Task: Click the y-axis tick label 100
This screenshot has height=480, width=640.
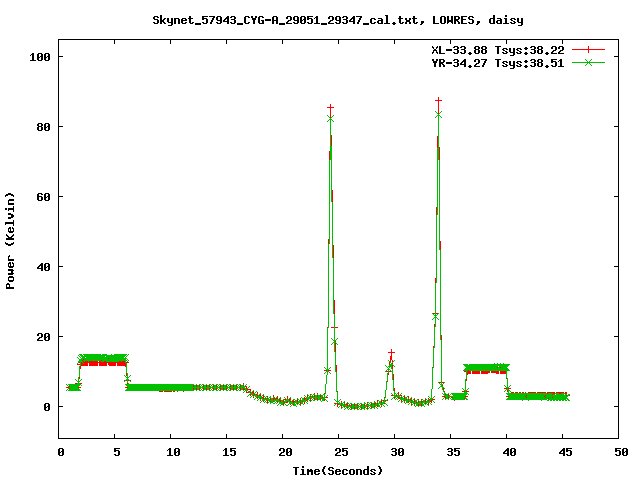Action: coord(40,57)
